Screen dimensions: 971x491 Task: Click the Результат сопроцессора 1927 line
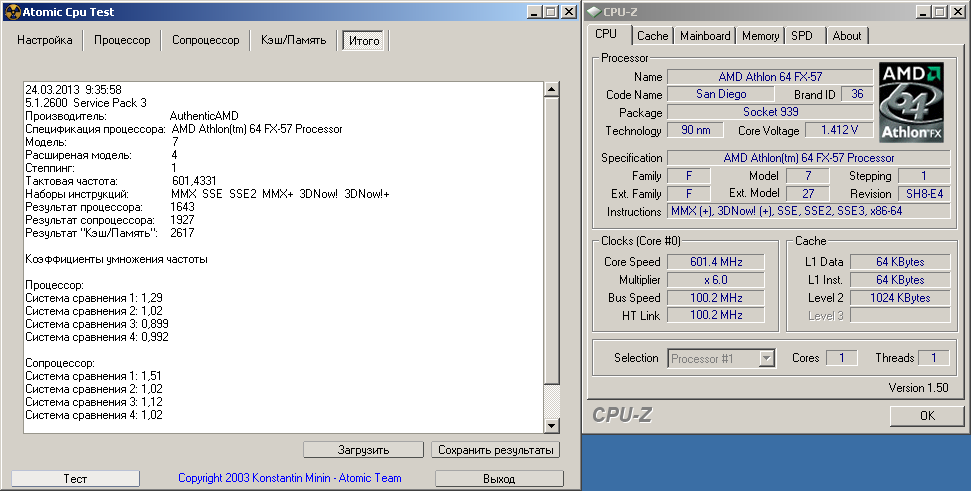pos(110,220)
